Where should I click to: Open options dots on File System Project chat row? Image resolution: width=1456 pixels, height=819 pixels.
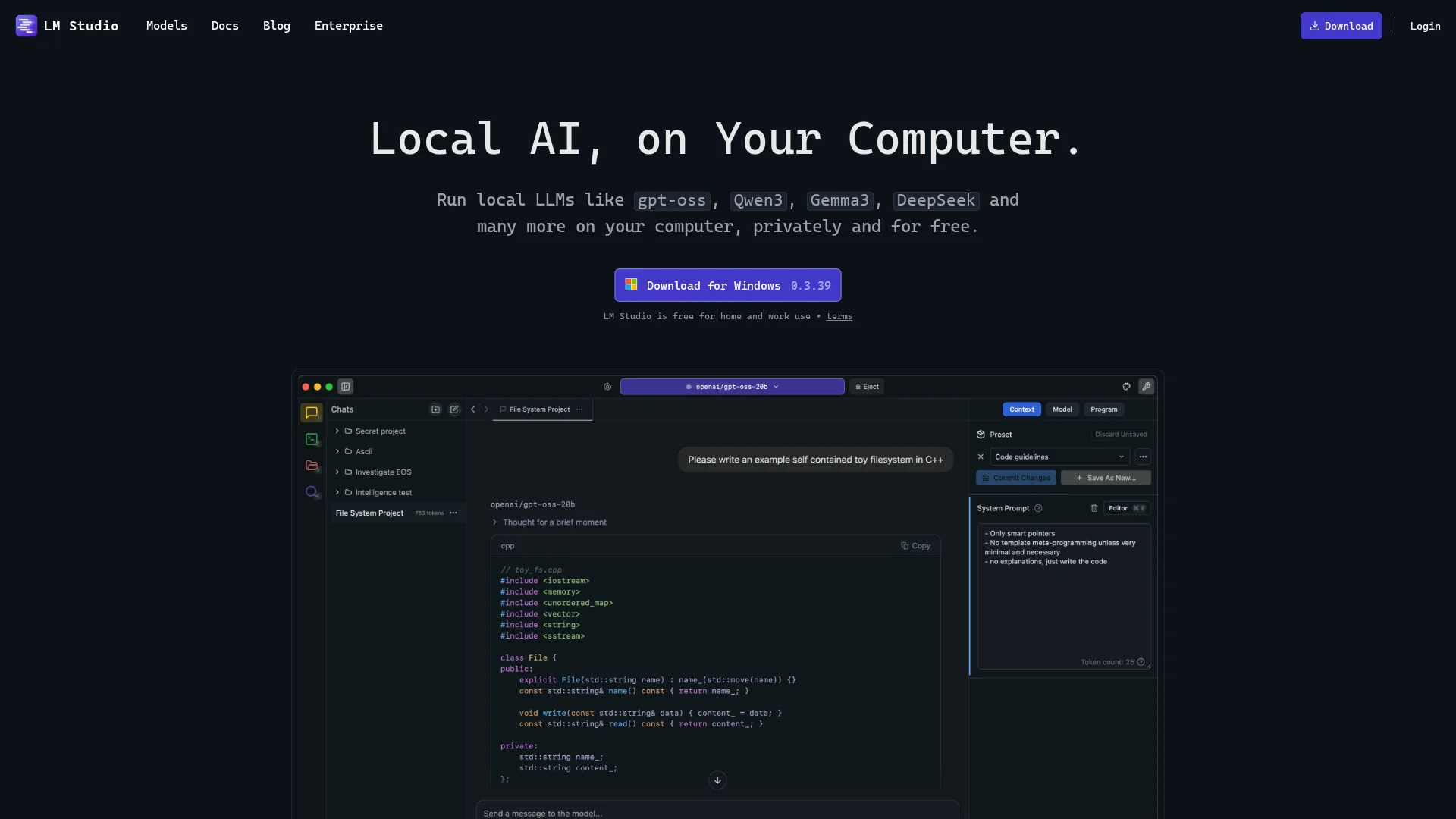(453, 513)
